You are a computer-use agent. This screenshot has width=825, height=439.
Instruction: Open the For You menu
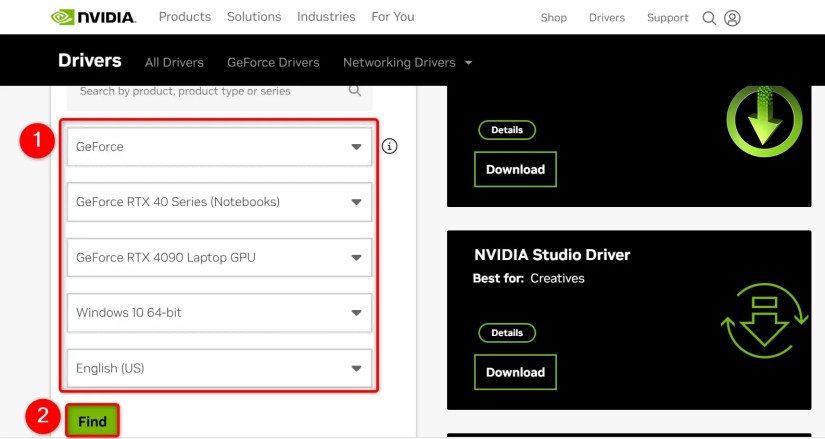click(x=393, y=17)
